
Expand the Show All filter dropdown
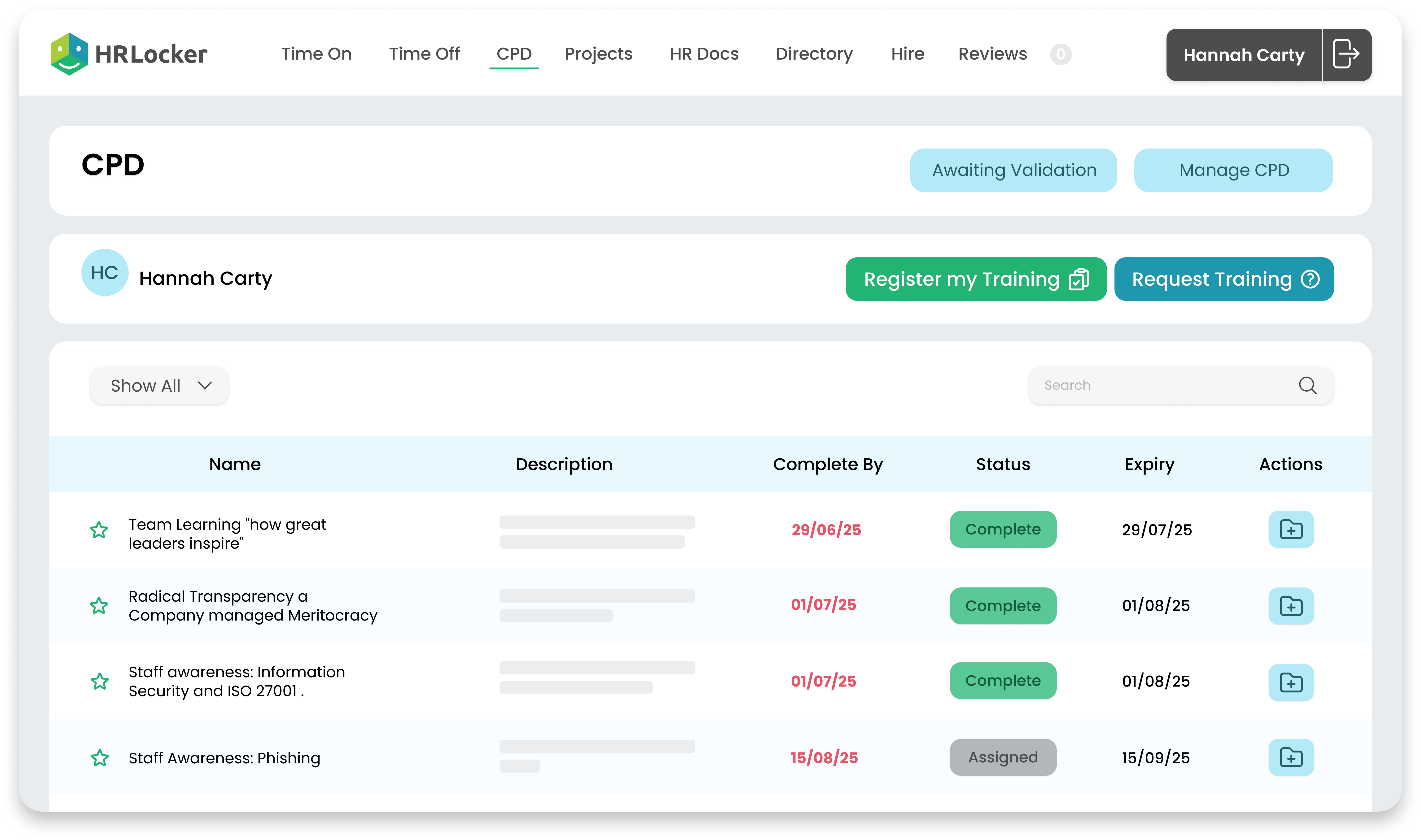159,386
